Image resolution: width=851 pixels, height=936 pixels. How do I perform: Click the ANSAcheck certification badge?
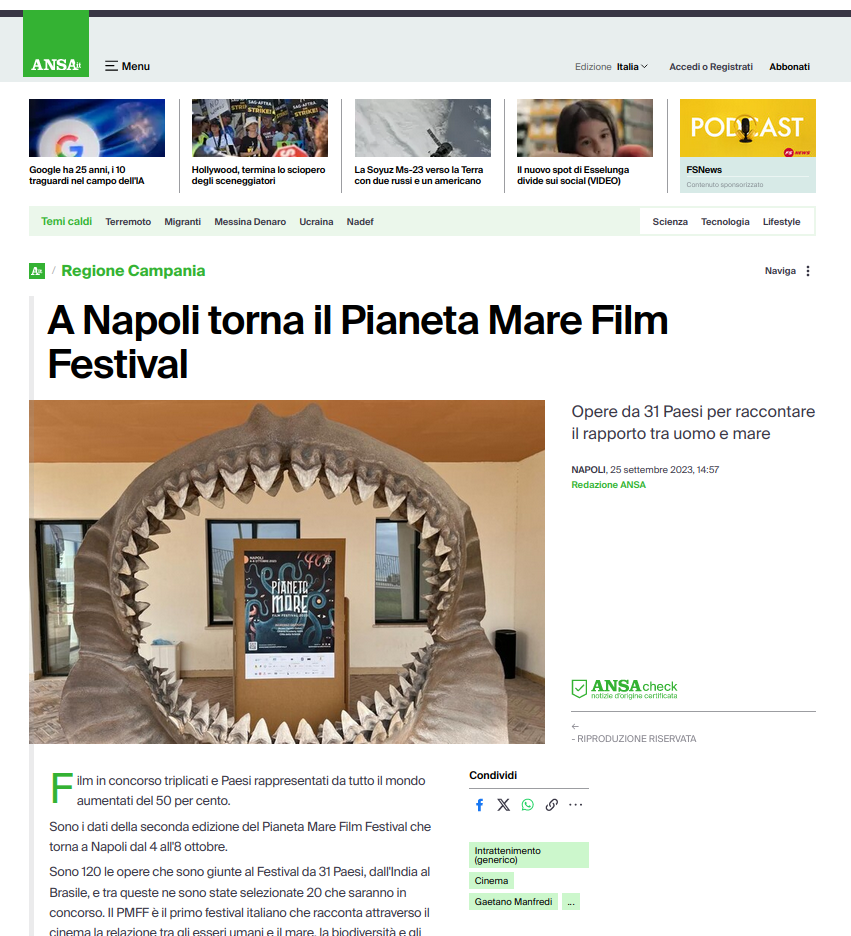click(624, 689)
